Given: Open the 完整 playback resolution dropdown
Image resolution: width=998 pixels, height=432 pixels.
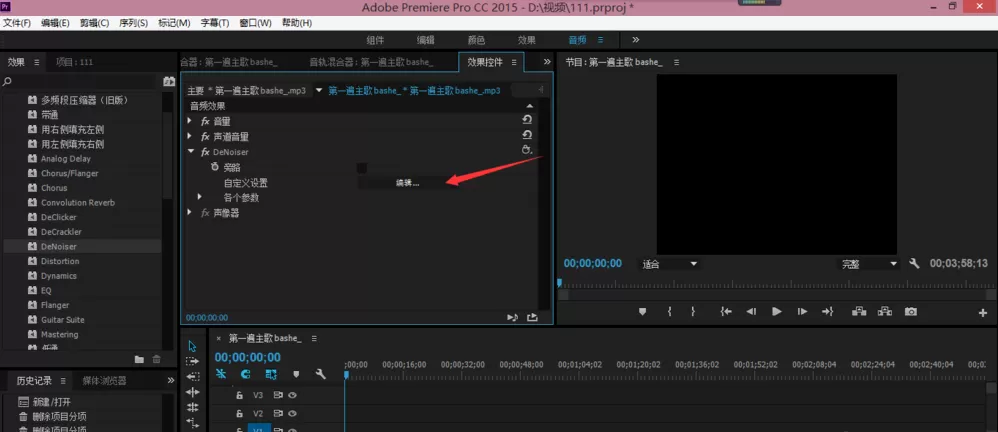Looking at the screenshot, I should [869, 263].
